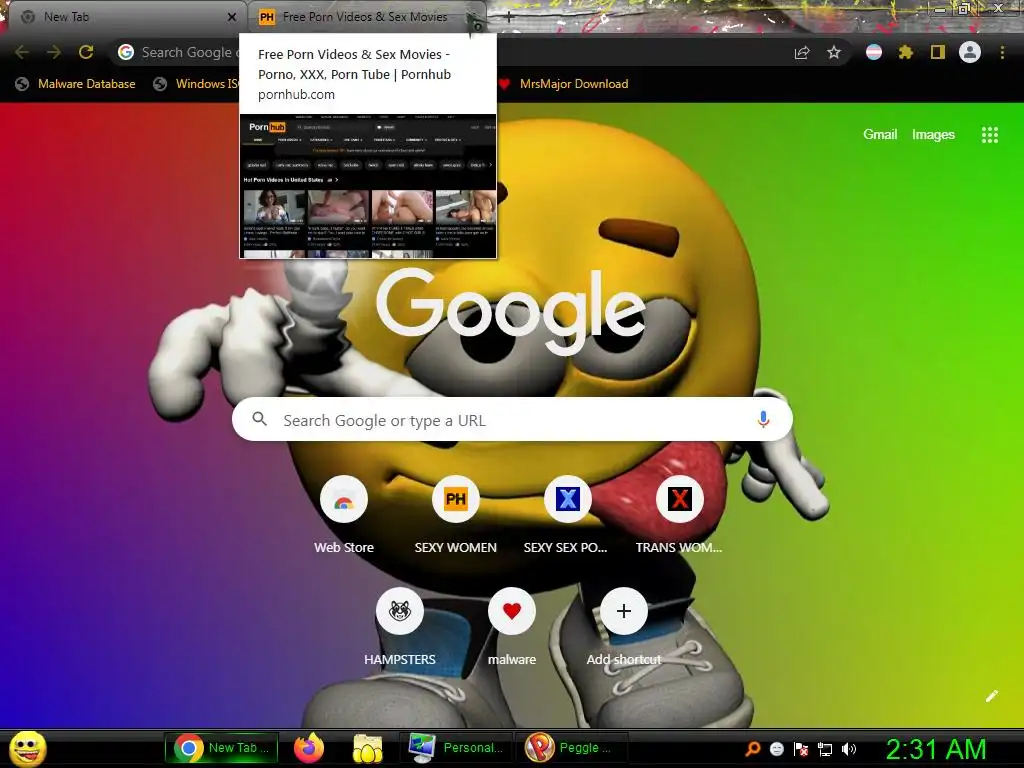Click the Google logo icon in address bar
The image size is (1024, 768).
click(126, 52)
